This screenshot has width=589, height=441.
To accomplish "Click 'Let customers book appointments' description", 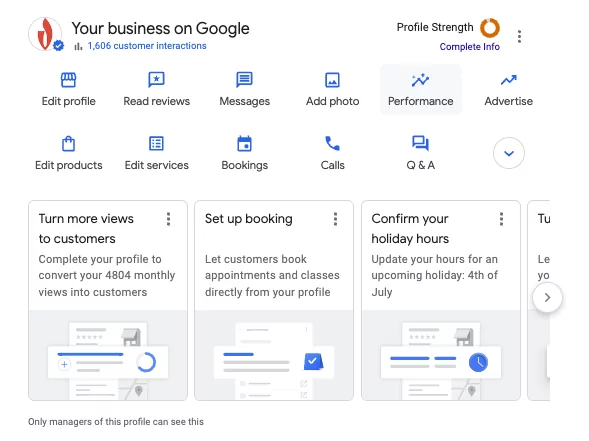I will (272, 275).
